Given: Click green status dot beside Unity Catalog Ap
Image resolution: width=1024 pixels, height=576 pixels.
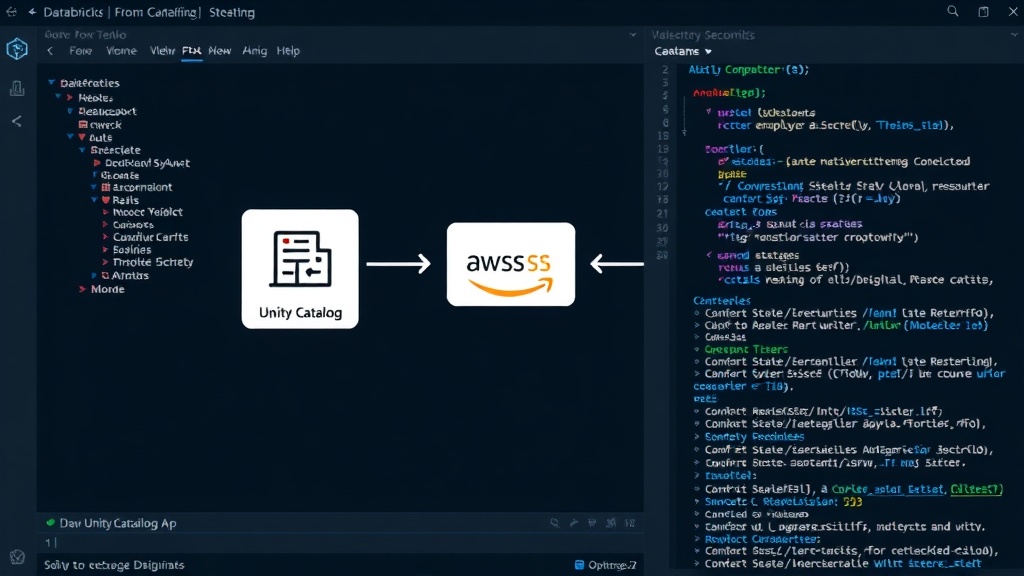Looking at the screenshot, I should [x=50, y=522].
